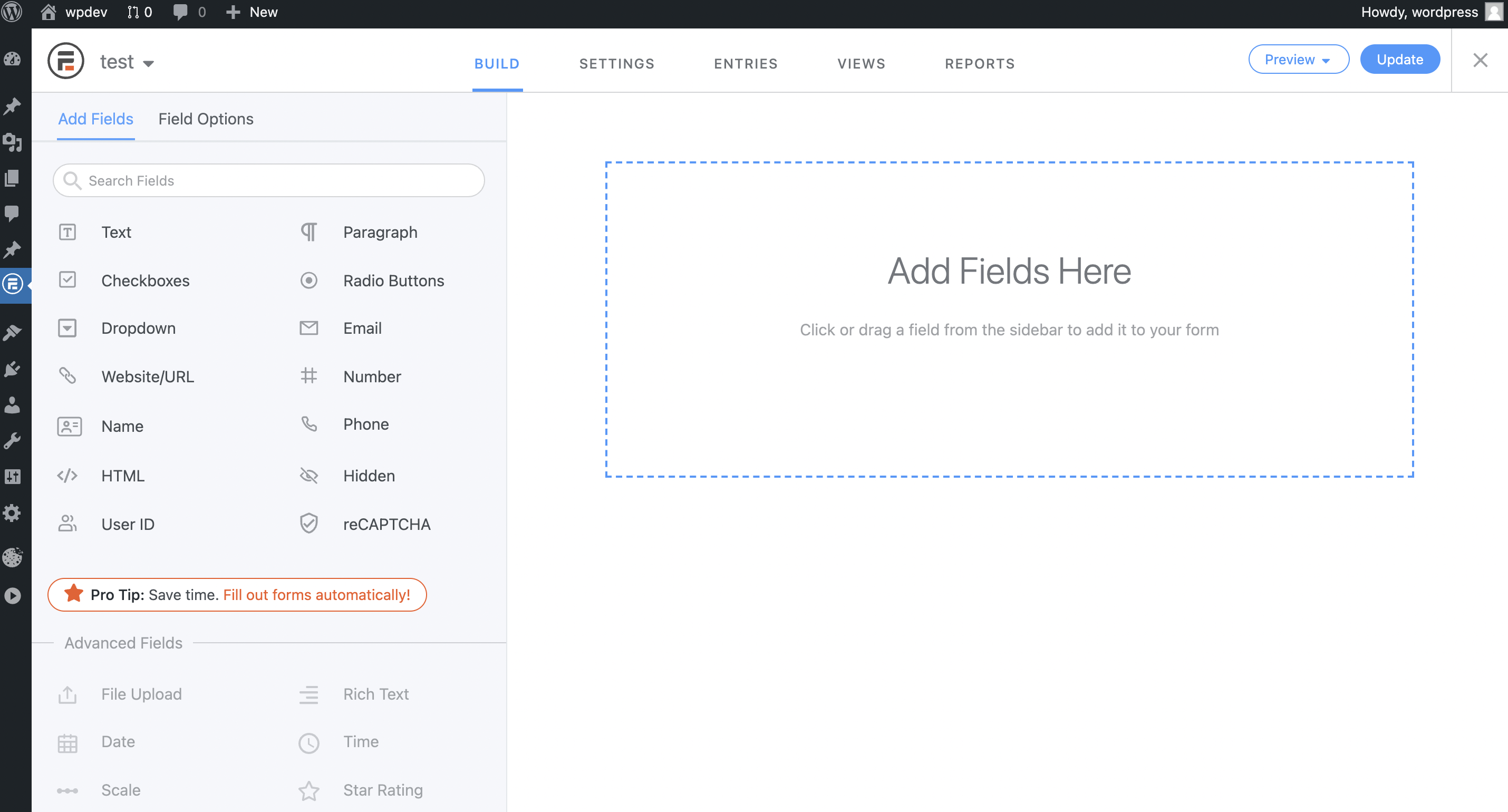1508x812 pixels.
Task: Expand the Preview dropdown button
Action: pos(1298,60)
